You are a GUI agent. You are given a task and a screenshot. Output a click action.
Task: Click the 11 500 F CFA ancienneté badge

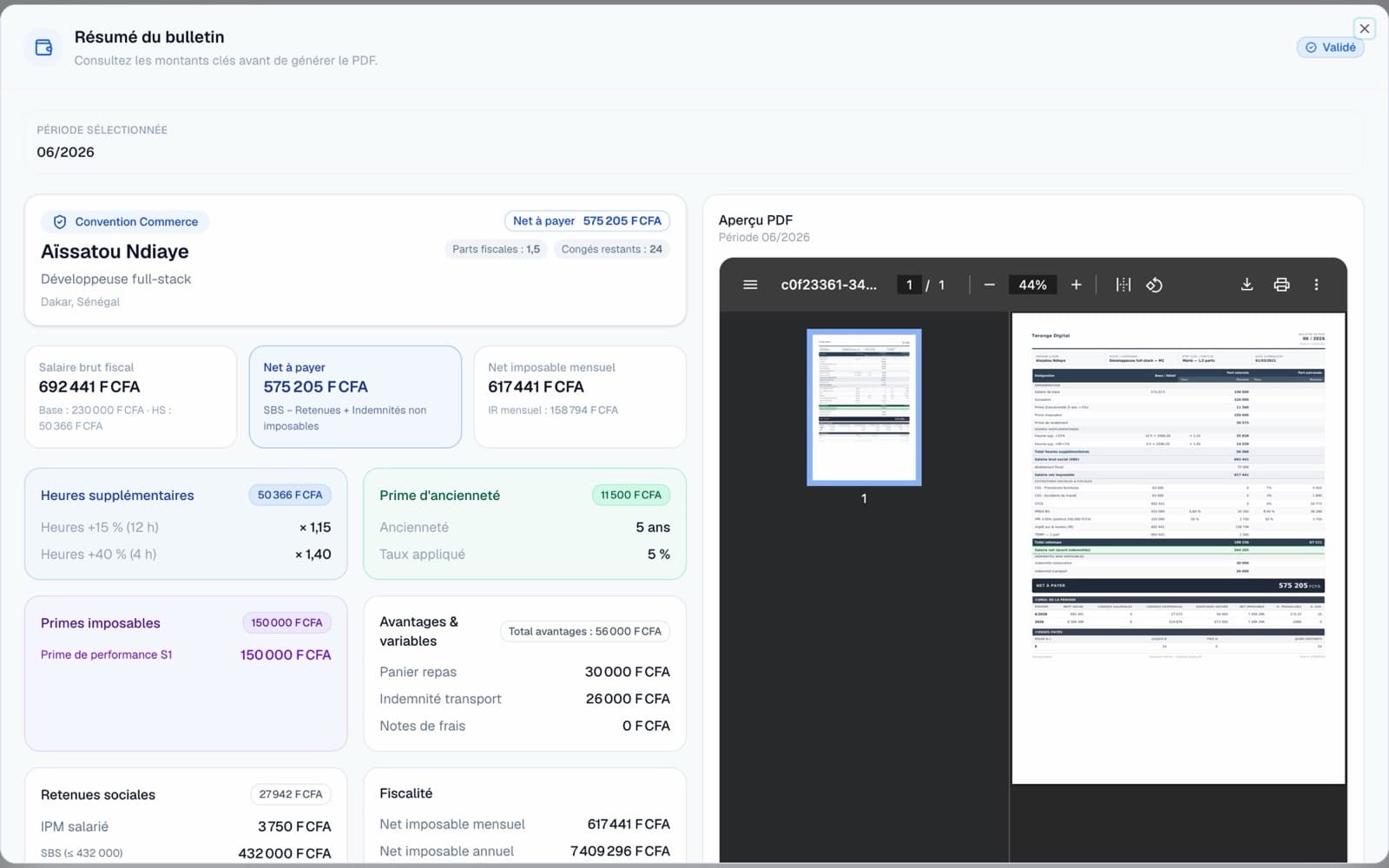click(x=630, y=496)
